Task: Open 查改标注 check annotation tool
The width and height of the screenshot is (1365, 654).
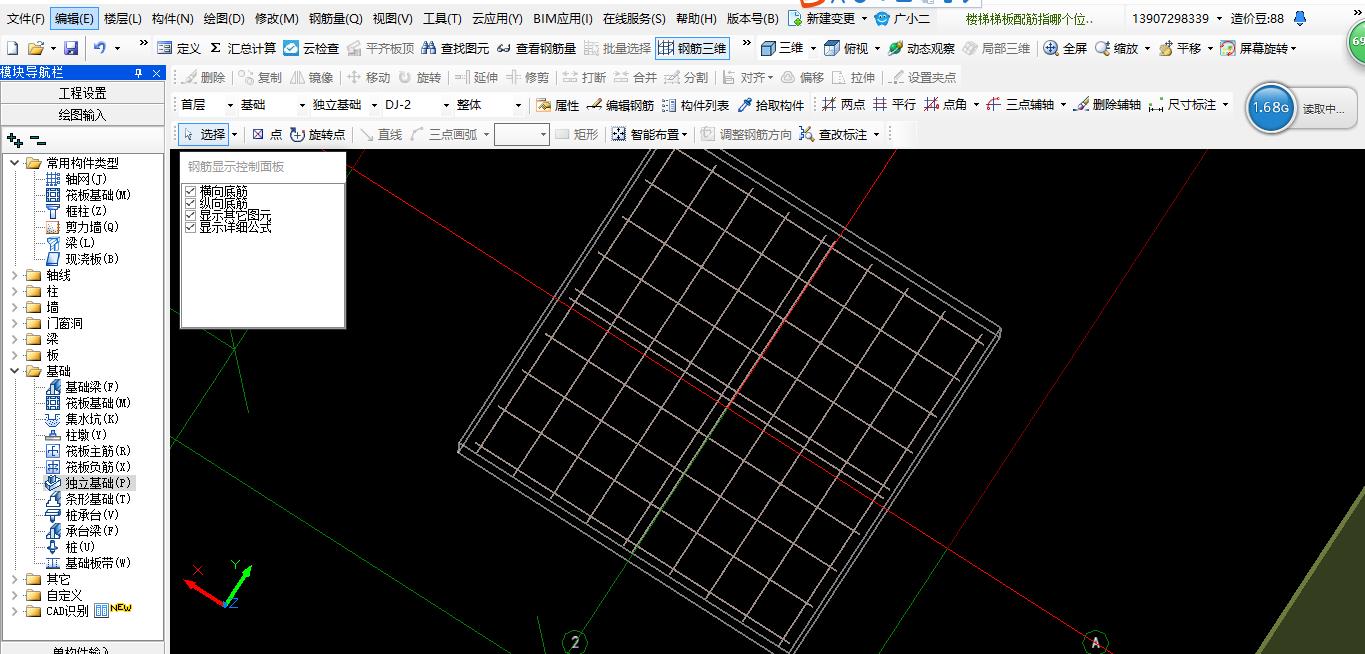Action: point(834,134)
